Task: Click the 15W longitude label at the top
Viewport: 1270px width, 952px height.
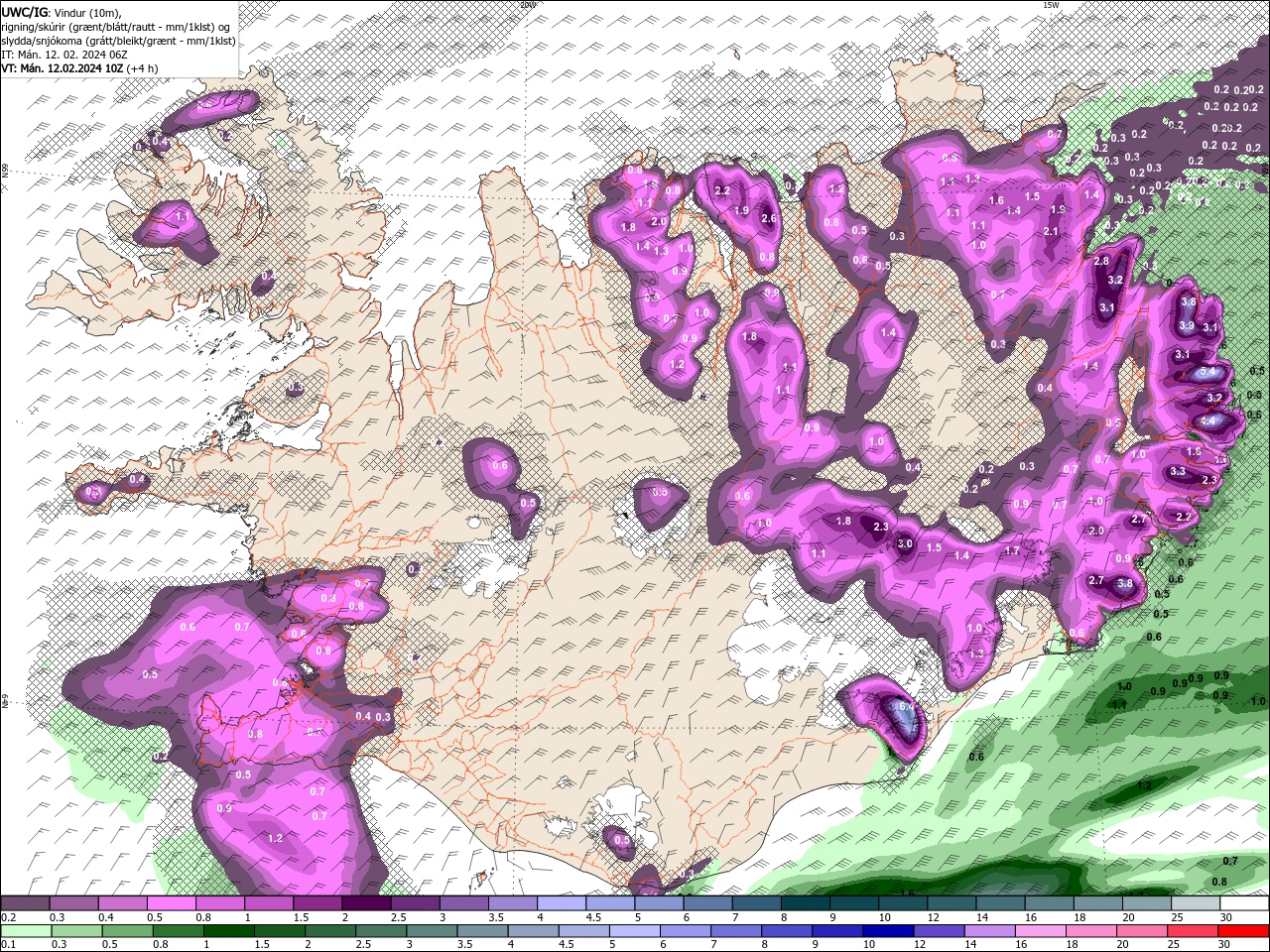Action: click(x=1051, y=5)
